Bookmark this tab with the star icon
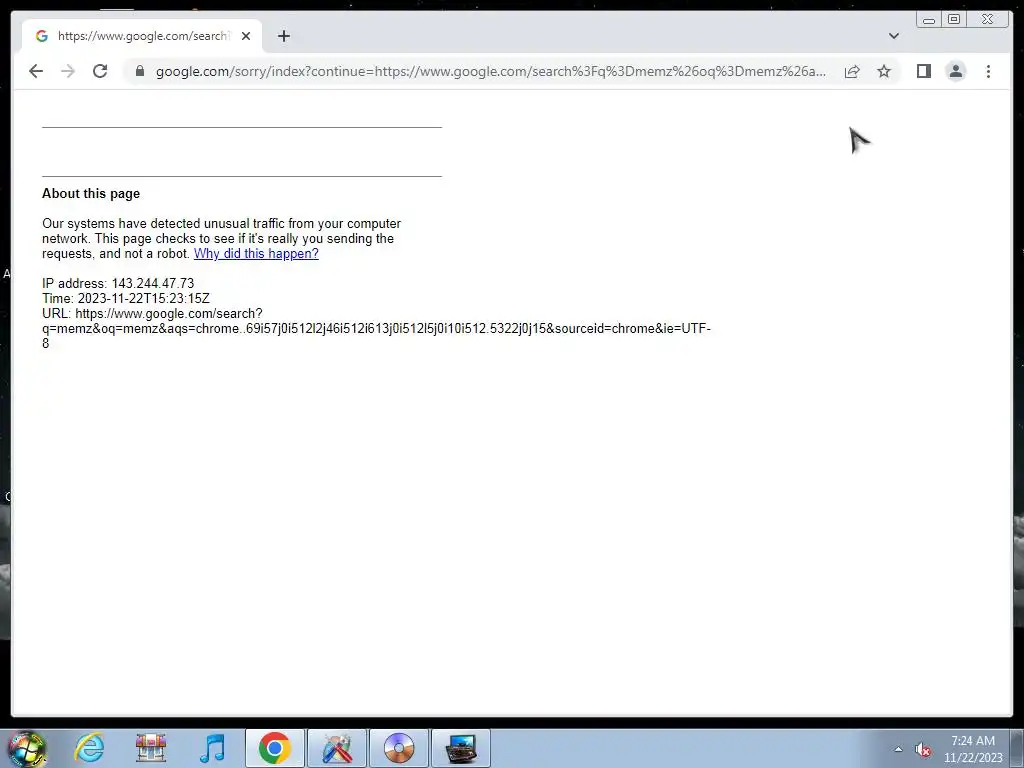Viewport: 1024px width, 768px height. tap(884, 71)
